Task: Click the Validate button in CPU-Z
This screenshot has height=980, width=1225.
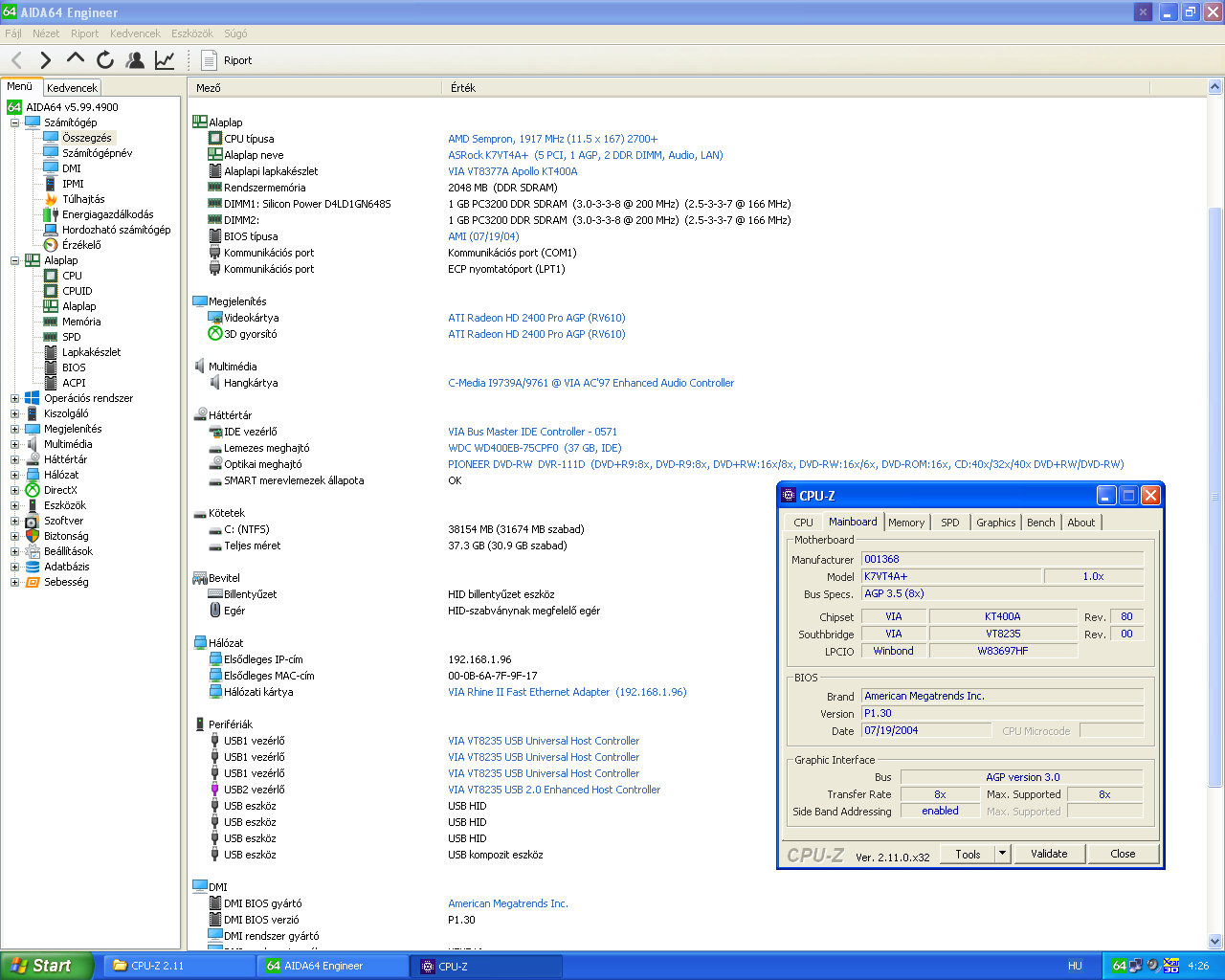Action: tap(1048, 854)
